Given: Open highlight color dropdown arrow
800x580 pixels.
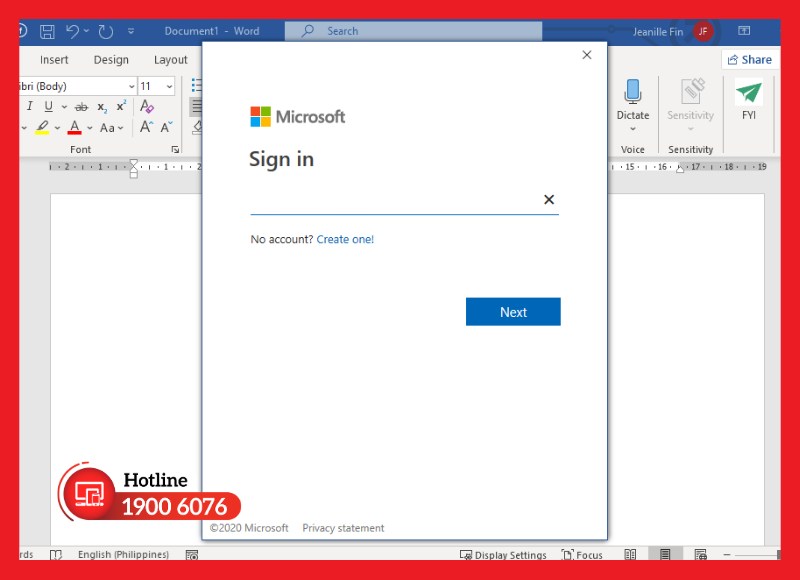Looking at the screenshot, I should click(57, 128).
